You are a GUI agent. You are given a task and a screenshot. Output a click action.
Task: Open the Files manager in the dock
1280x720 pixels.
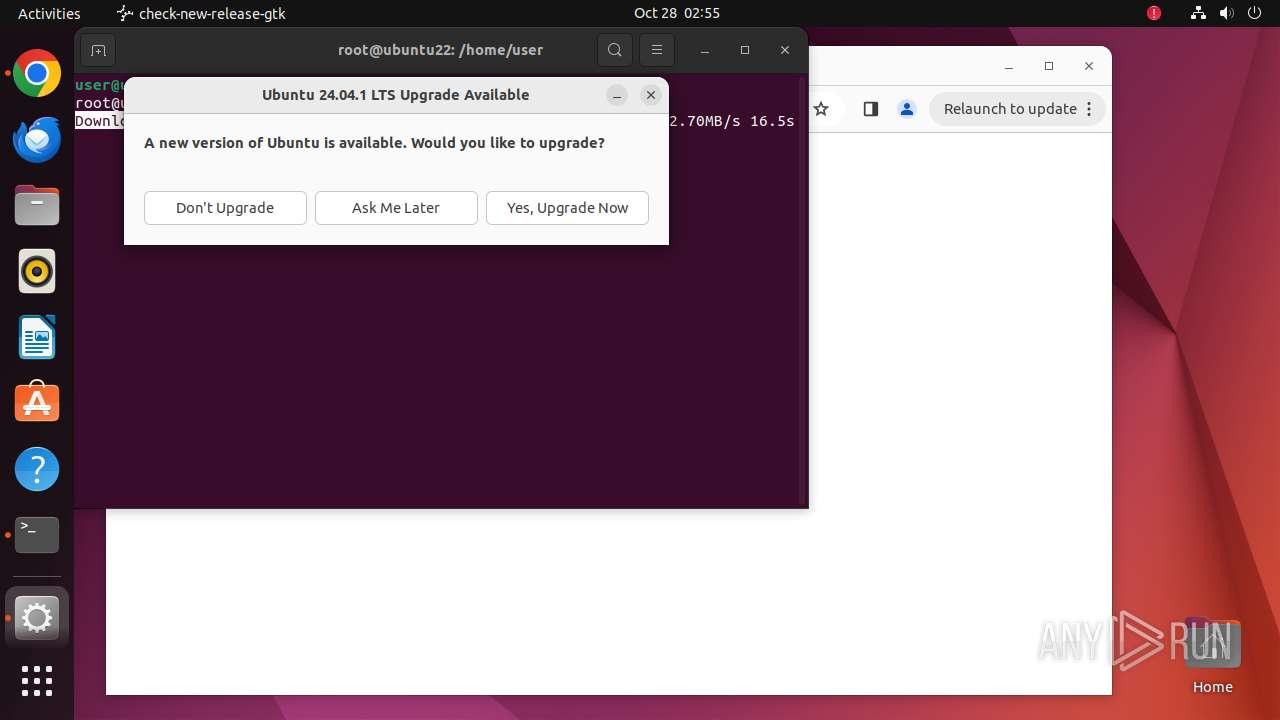tap(37, 206)
